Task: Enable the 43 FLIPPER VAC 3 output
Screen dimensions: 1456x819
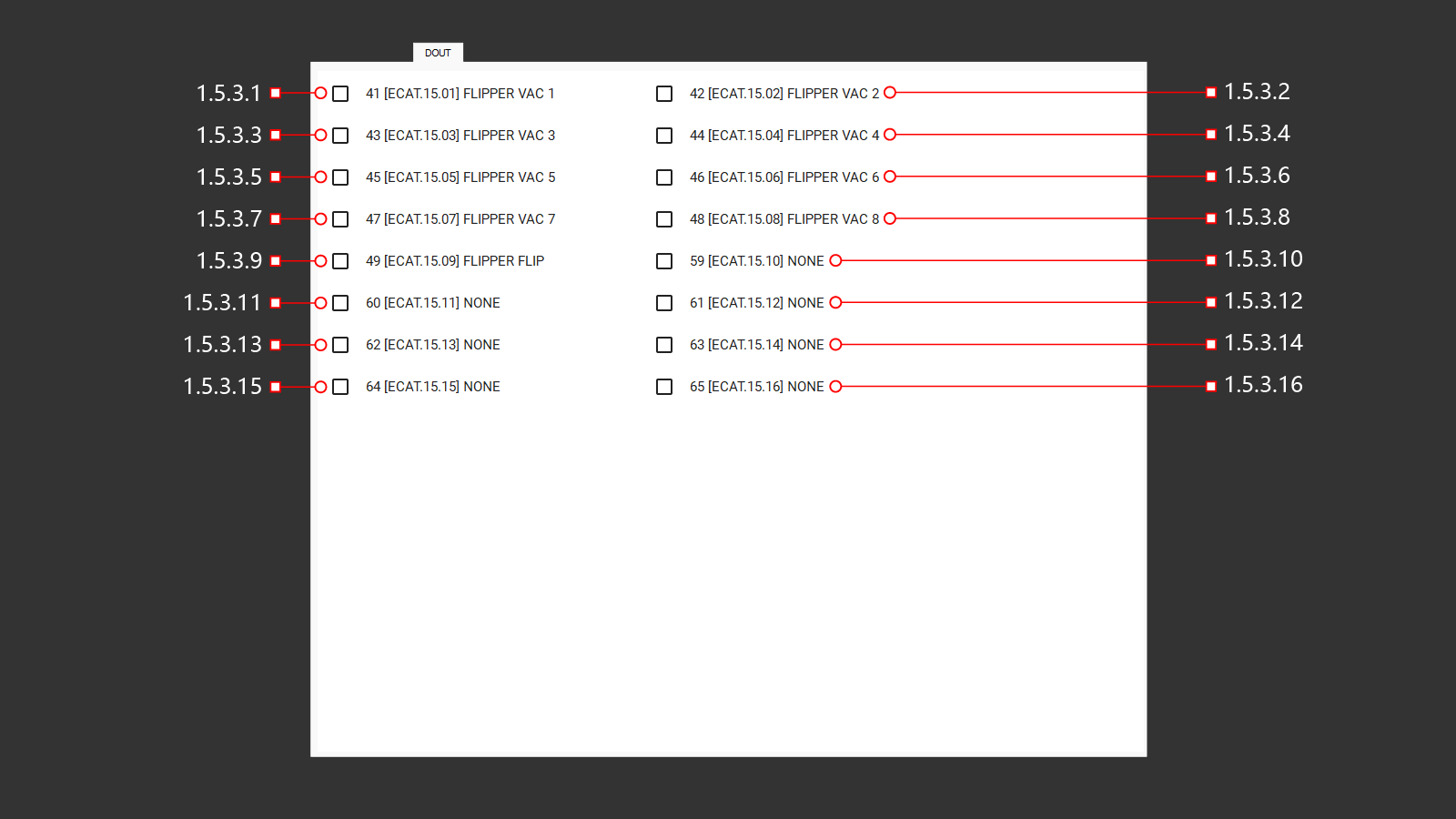Action: point(340,136)
